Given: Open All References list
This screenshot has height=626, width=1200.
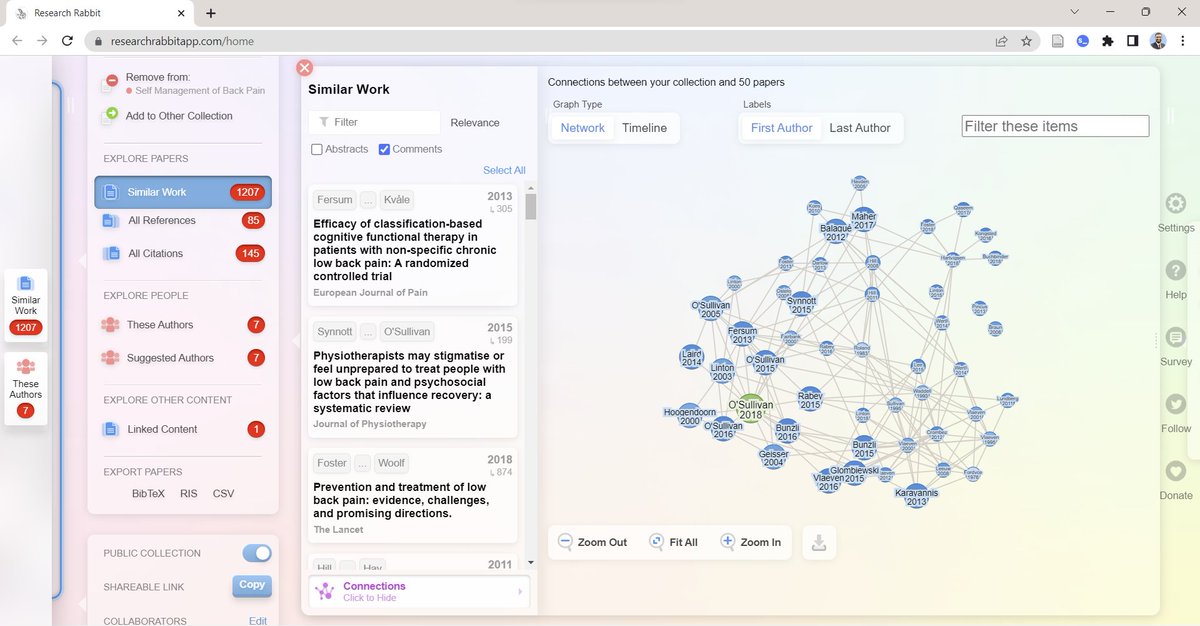Looking at the screenshot, I should (183, 220).
